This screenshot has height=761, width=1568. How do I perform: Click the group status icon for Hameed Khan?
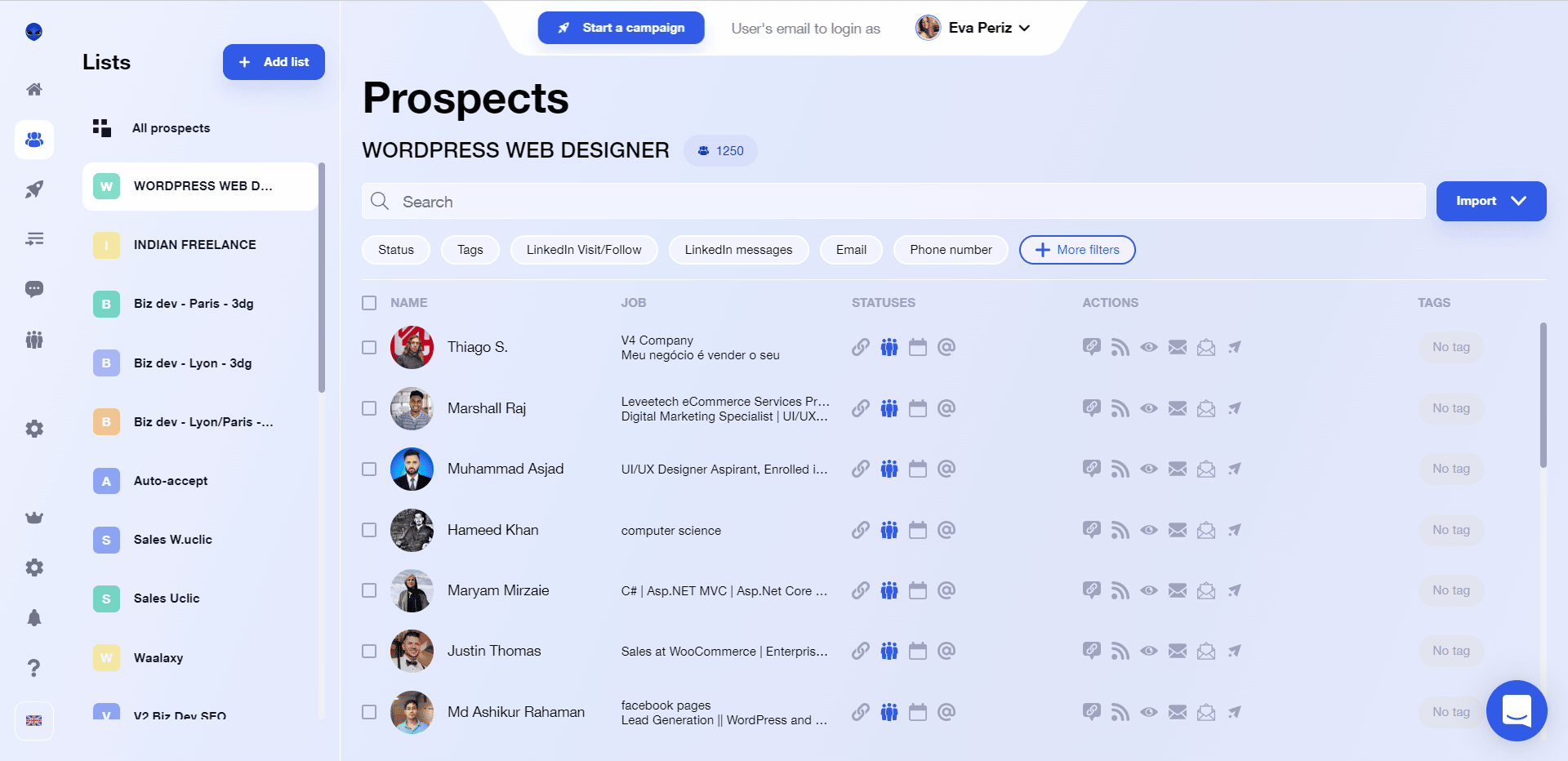[889, 530]
